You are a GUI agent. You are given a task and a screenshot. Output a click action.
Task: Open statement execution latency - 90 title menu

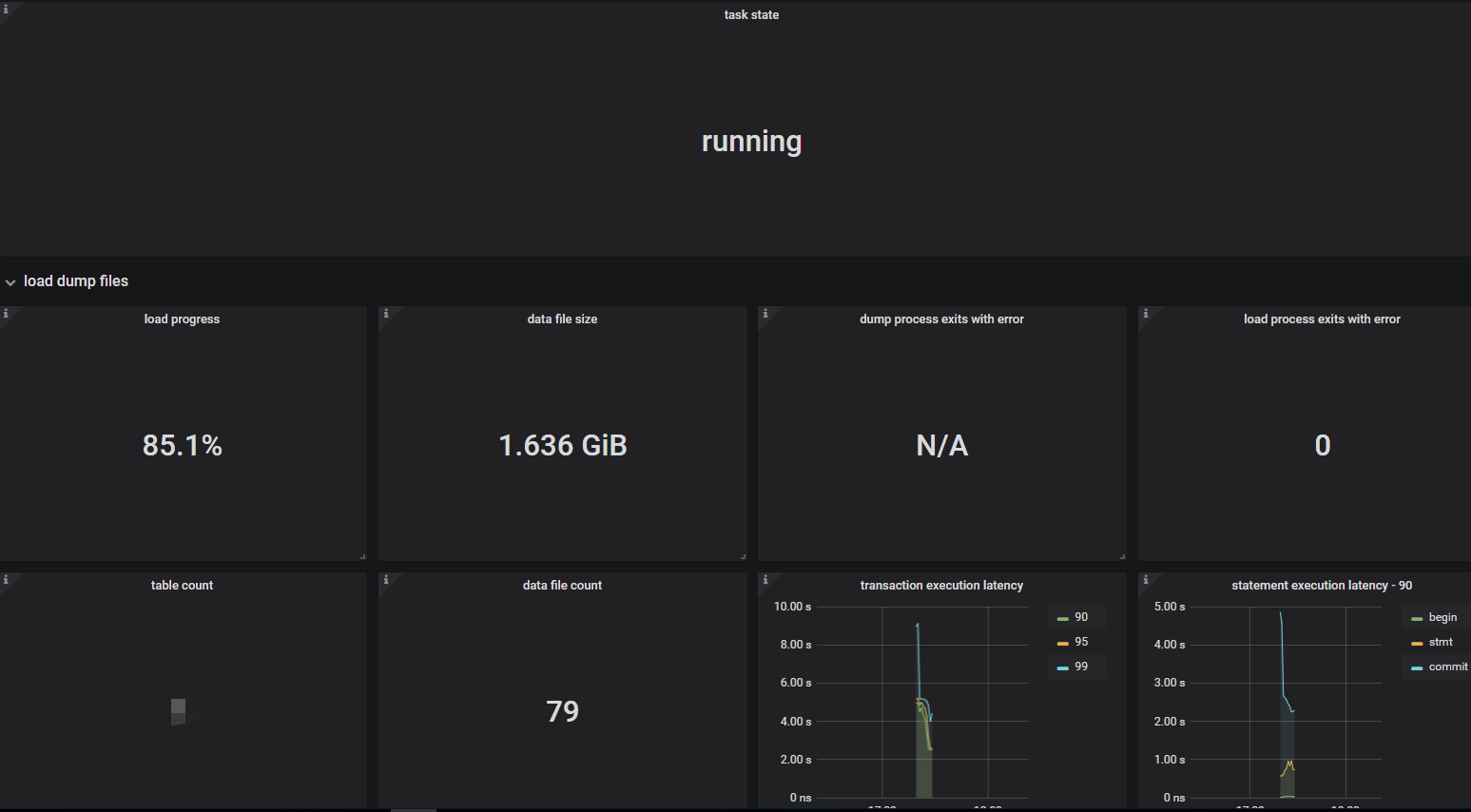click(1321, 586)
